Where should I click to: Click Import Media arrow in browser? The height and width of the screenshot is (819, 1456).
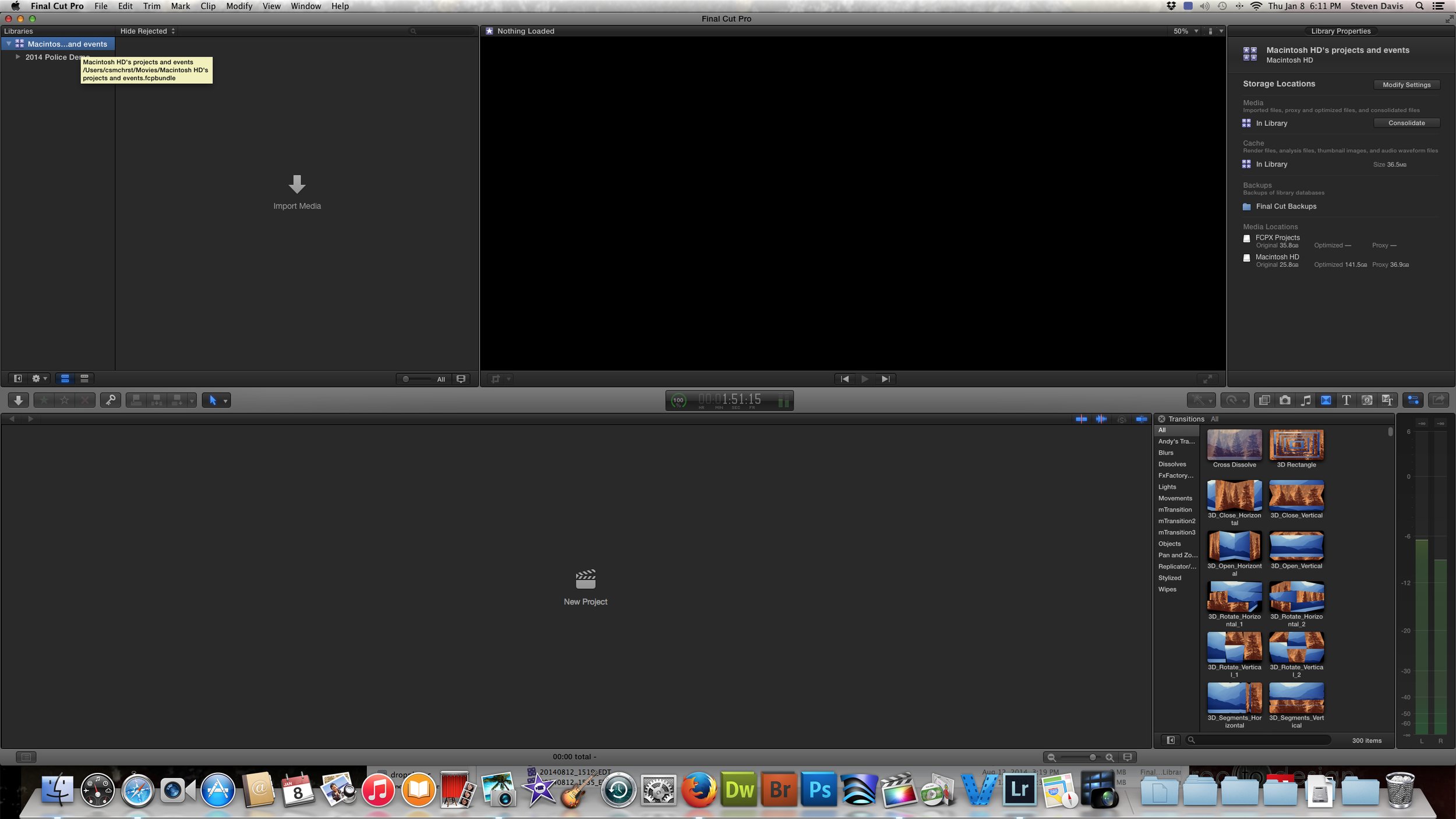(297, 184)
